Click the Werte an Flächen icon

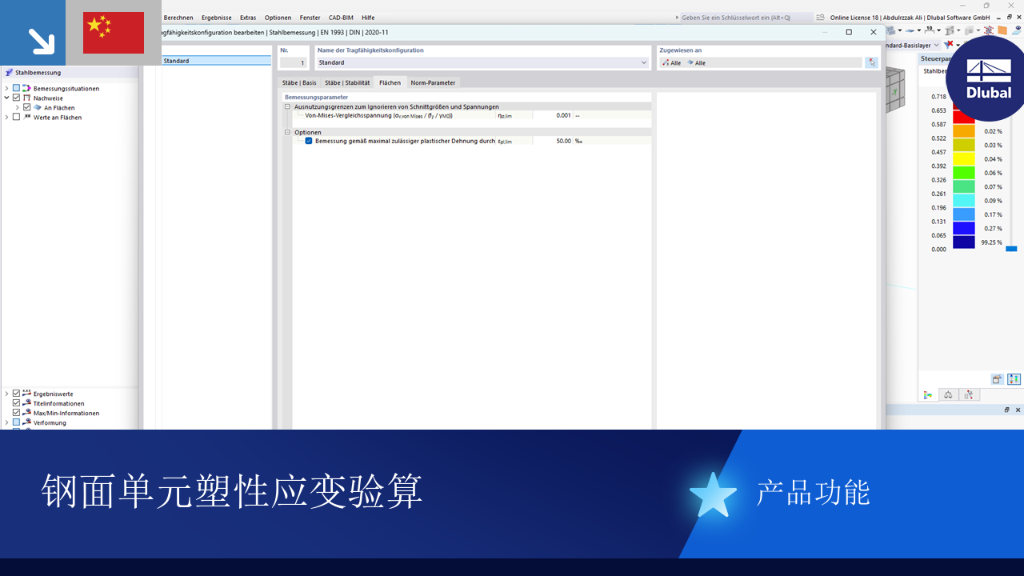tap(27, 117)
